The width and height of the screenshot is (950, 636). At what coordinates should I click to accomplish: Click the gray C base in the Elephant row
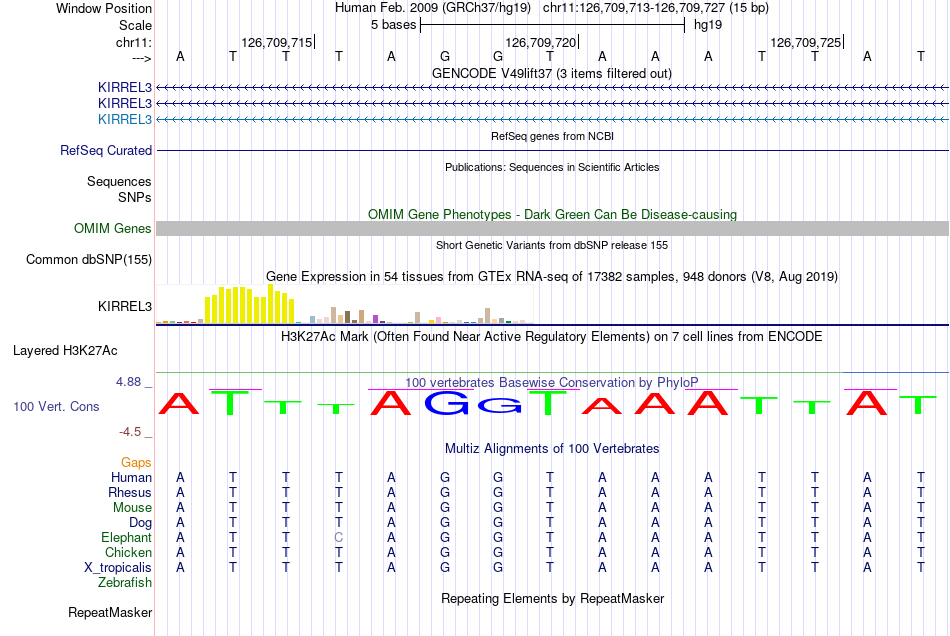coord(339,537)
